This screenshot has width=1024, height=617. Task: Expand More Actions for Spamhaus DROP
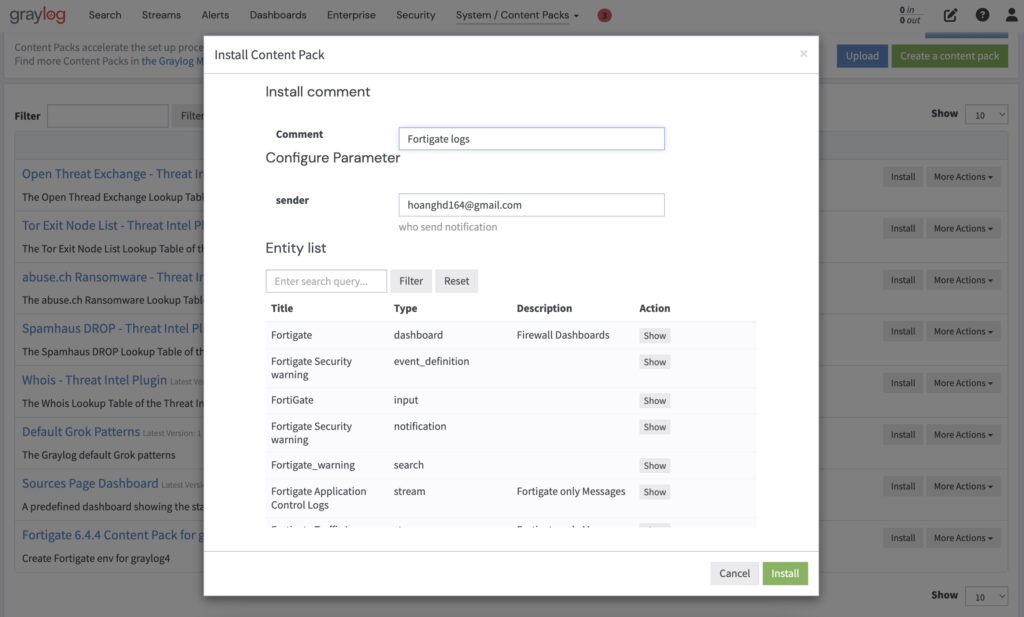pos(963,332)
